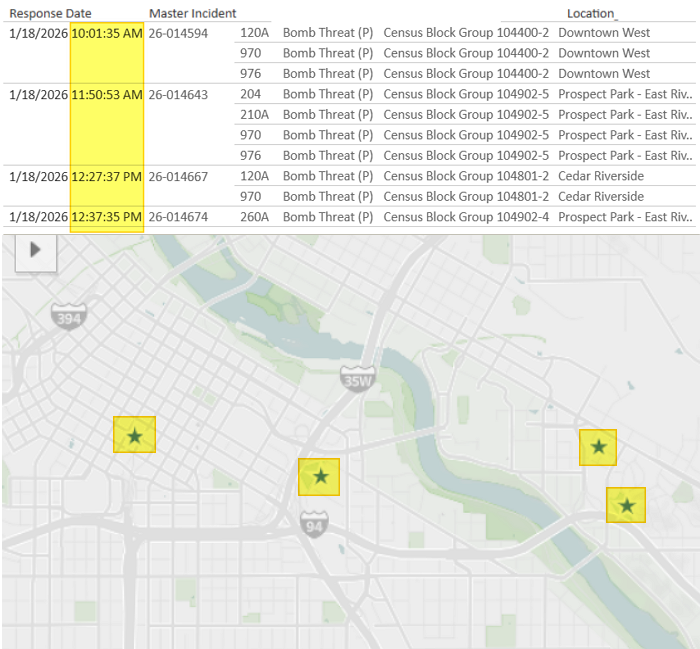Select the 10:01:35 AM response time
The image size is (700, 649).
[107, 33]
